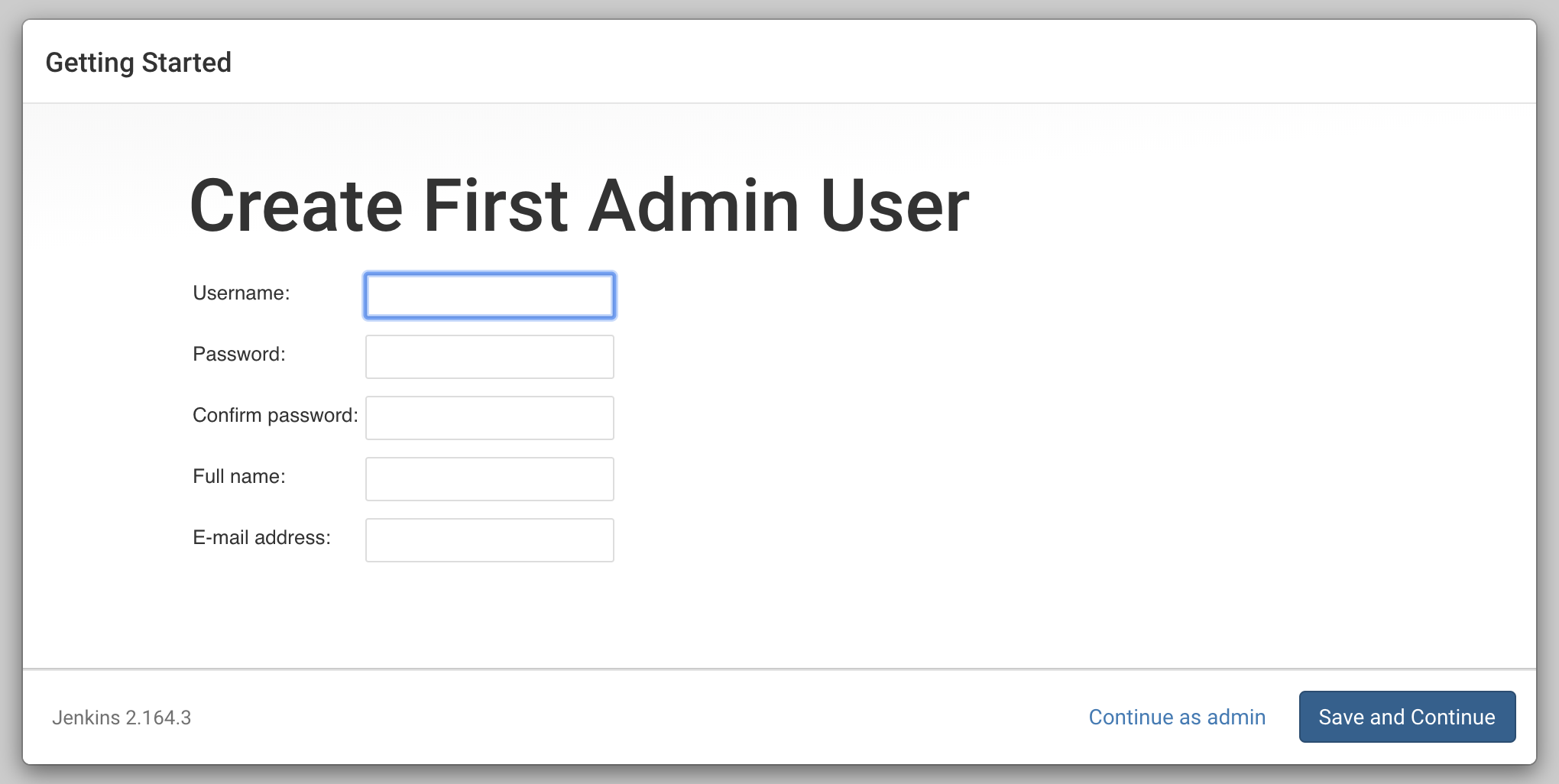The width and height of the screenshot is (1559, 784).
Task: Place cursor in the blue-highlighted Username box
Action: tap(489, 296)
